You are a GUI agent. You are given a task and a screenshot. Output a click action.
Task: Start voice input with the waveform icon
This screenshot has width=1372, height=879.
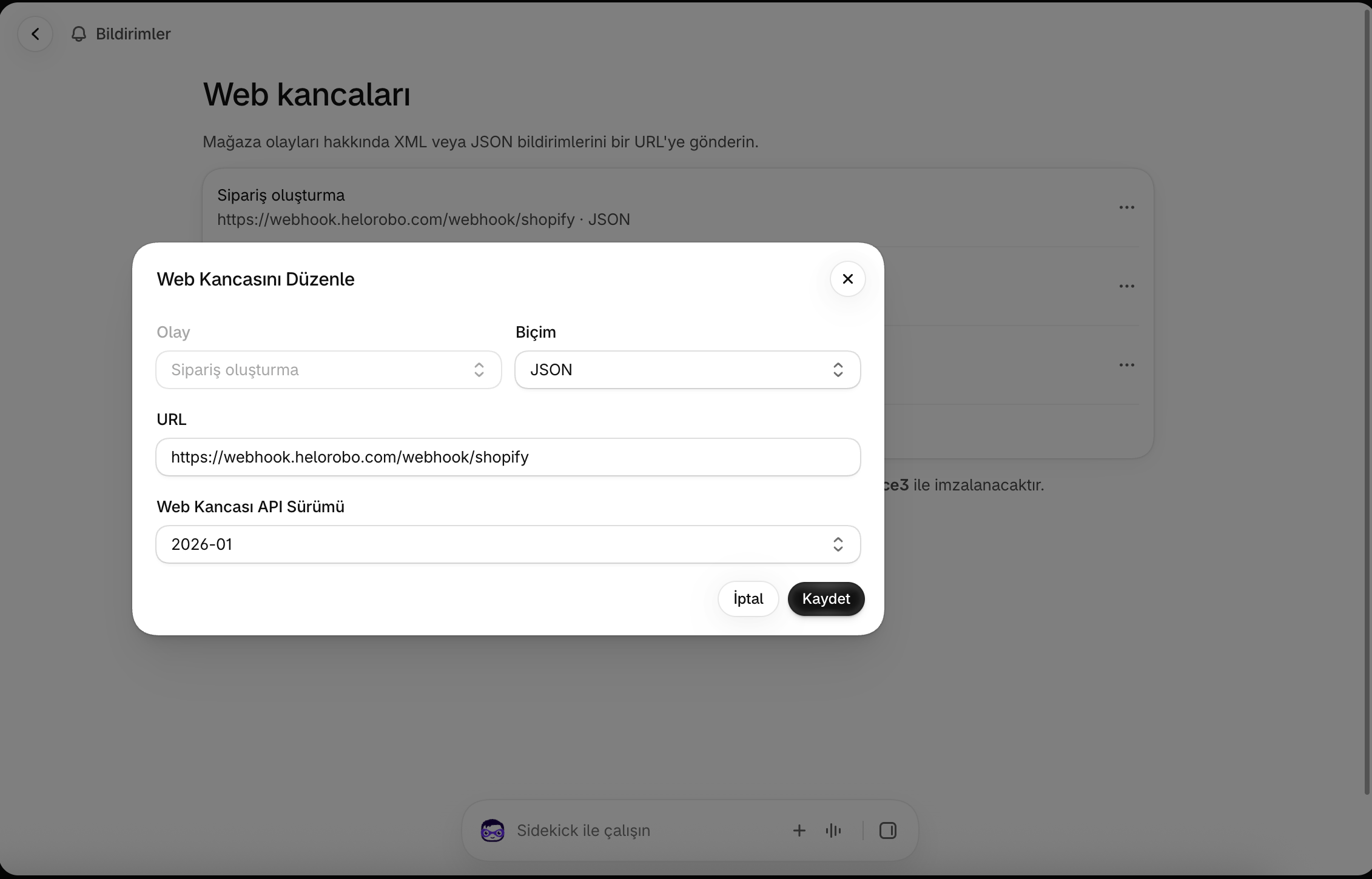coord(833,831)
